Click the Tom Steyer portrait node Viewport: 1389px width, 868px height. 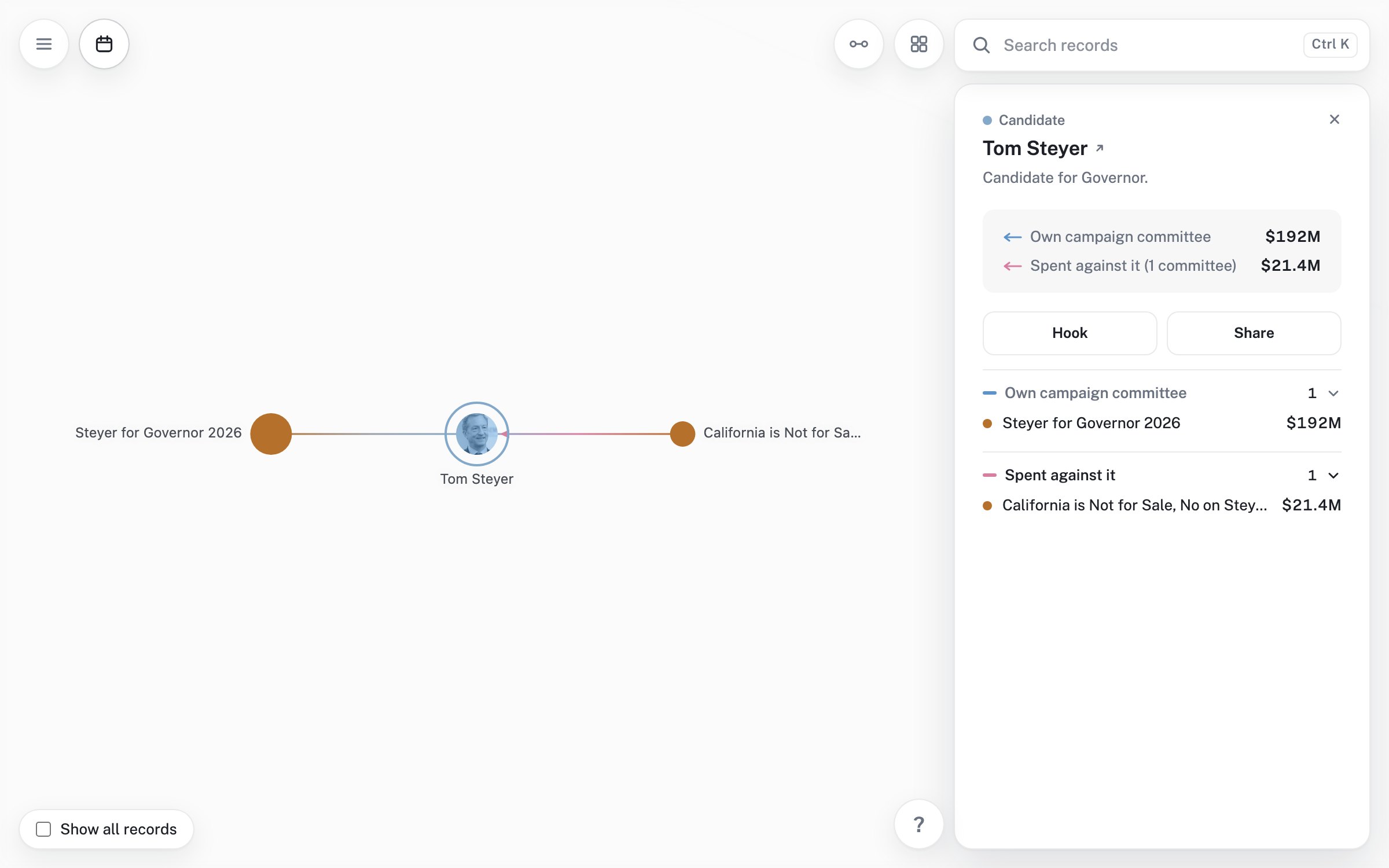[477, 433]
